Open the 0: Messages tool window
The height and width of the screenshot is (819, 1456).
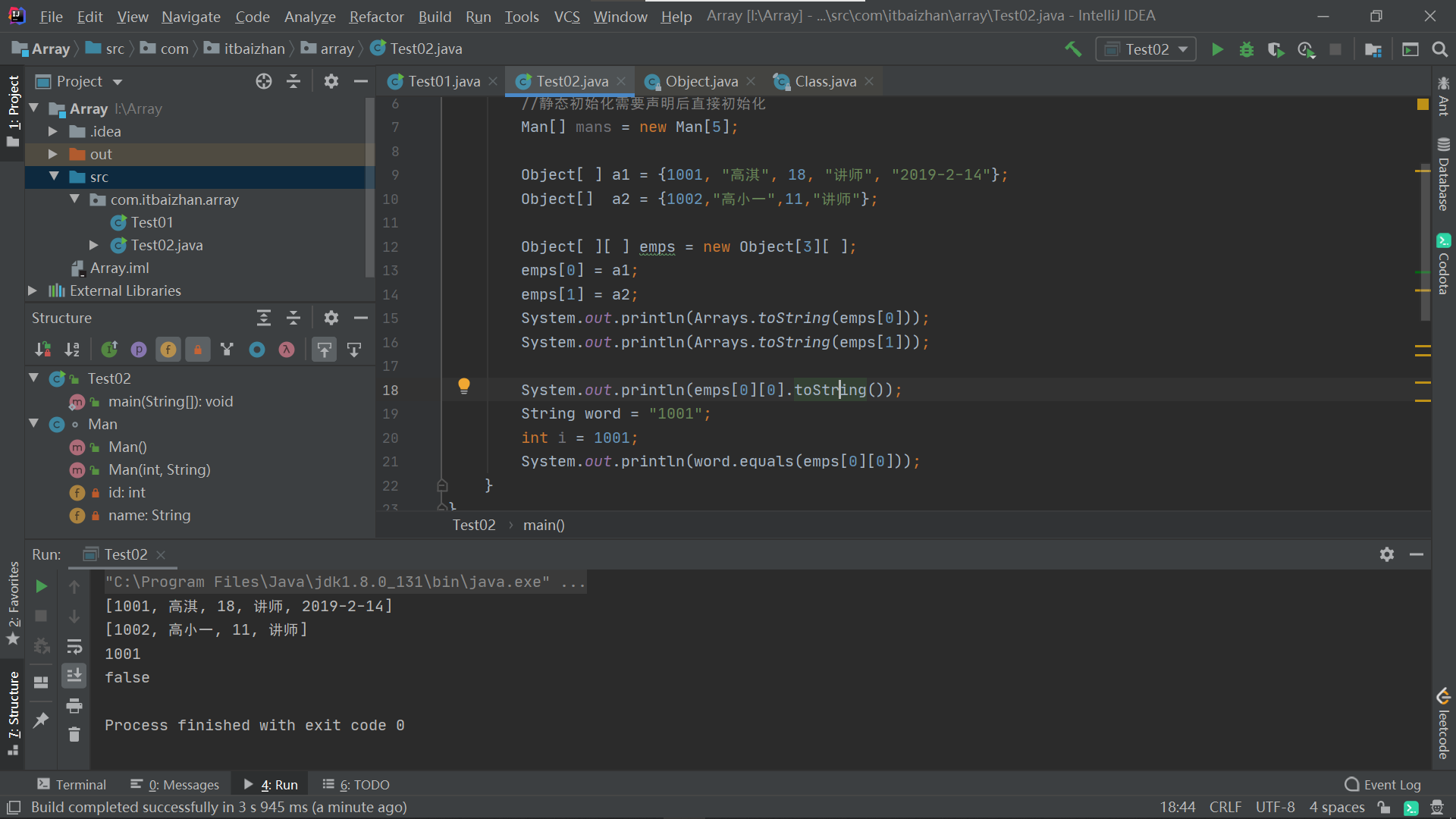(x=175, y=785)
